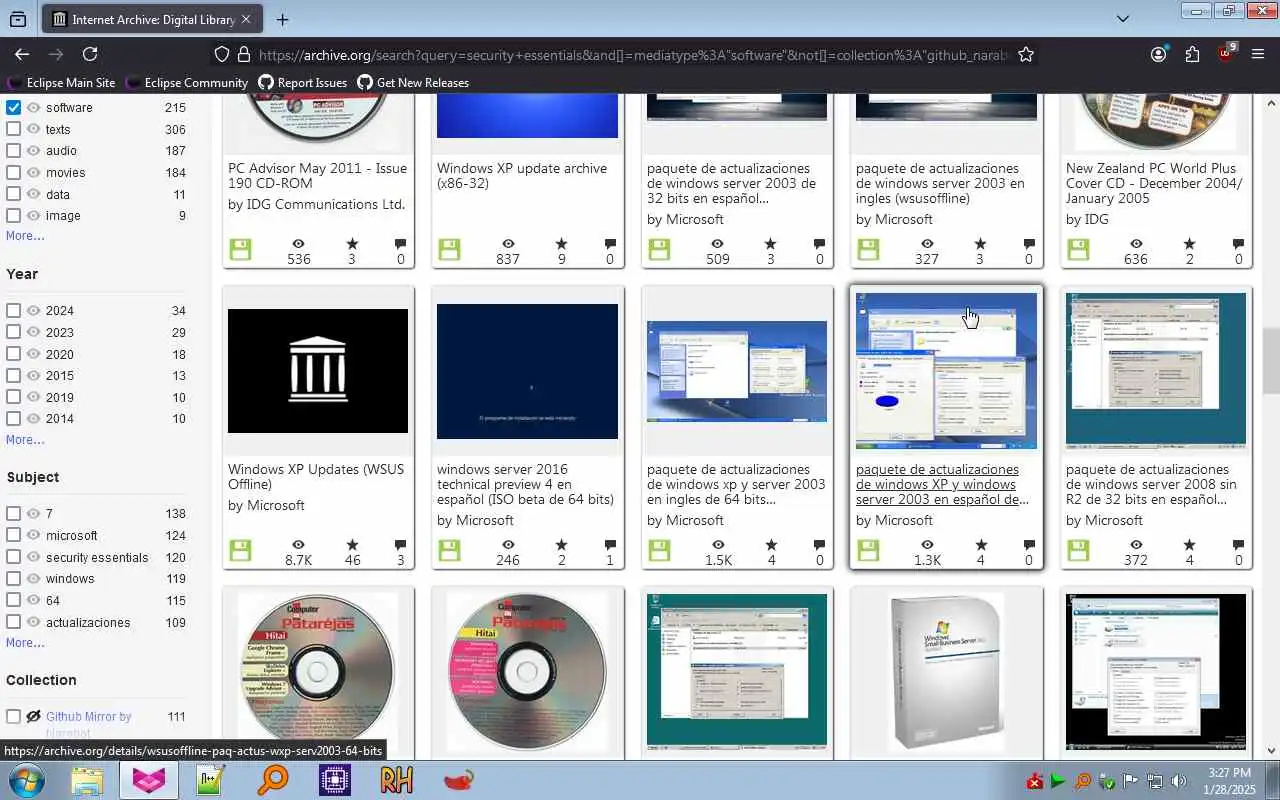The height and width of the screenshot is (800, 1280).
Task: Click the address bar URL
Action: click(x=633, y=55)
